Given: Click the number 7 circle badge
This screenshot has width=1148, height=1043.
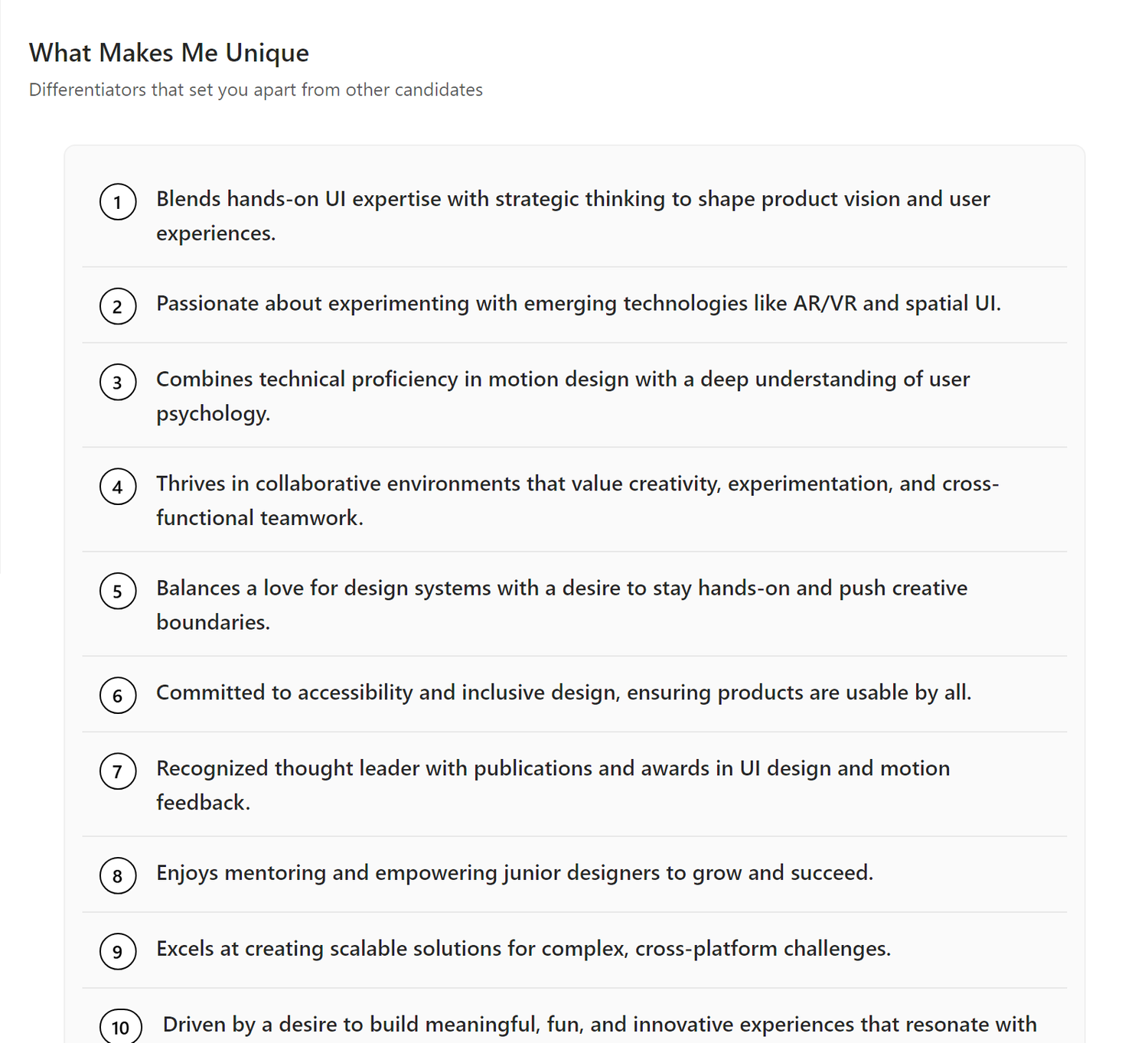Looking at the screenshot, I should [x=118, y=771].
